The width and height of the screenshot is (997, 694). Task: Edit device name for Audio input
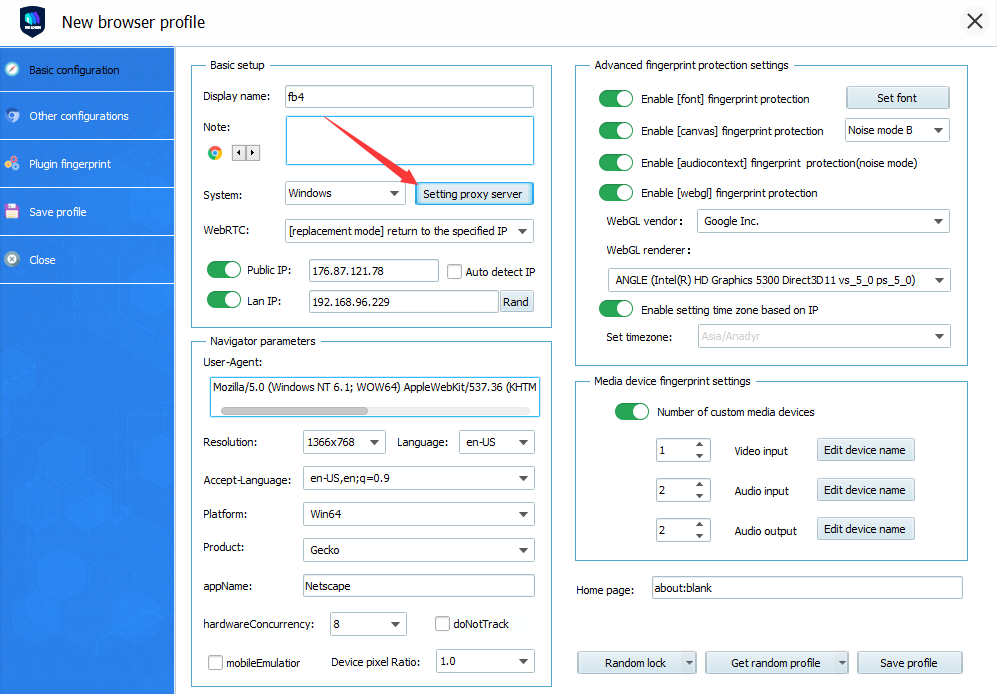pyautogui.click(x=865, y=490)
